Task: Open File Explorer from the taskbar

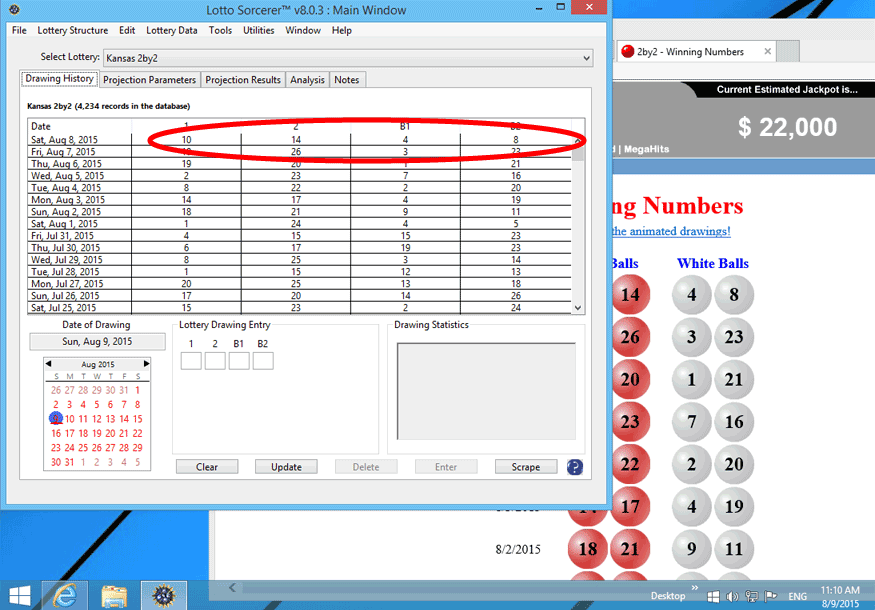Action: click(x=114, y=596)
